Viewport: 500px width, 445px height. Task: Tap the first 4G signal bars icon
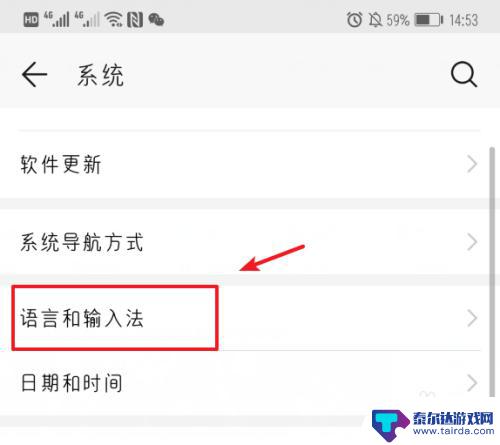[57, 19]
